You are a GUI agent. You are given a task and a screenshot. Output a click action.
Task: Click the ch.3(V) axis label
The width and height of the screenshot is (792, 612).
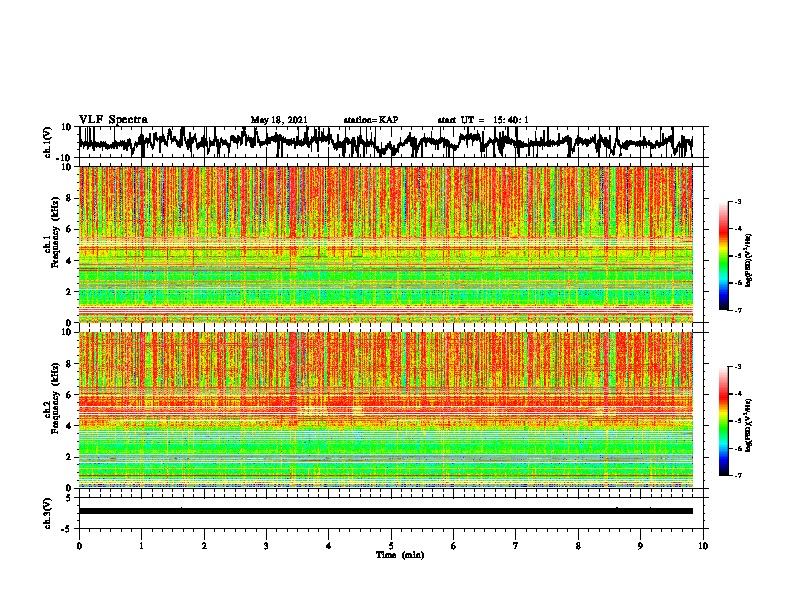[x=48, y=513]
